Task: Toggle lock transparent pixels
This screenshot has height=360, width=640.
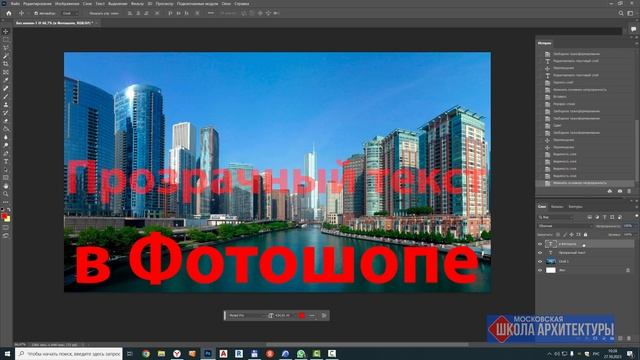Action: pos(558,235)
